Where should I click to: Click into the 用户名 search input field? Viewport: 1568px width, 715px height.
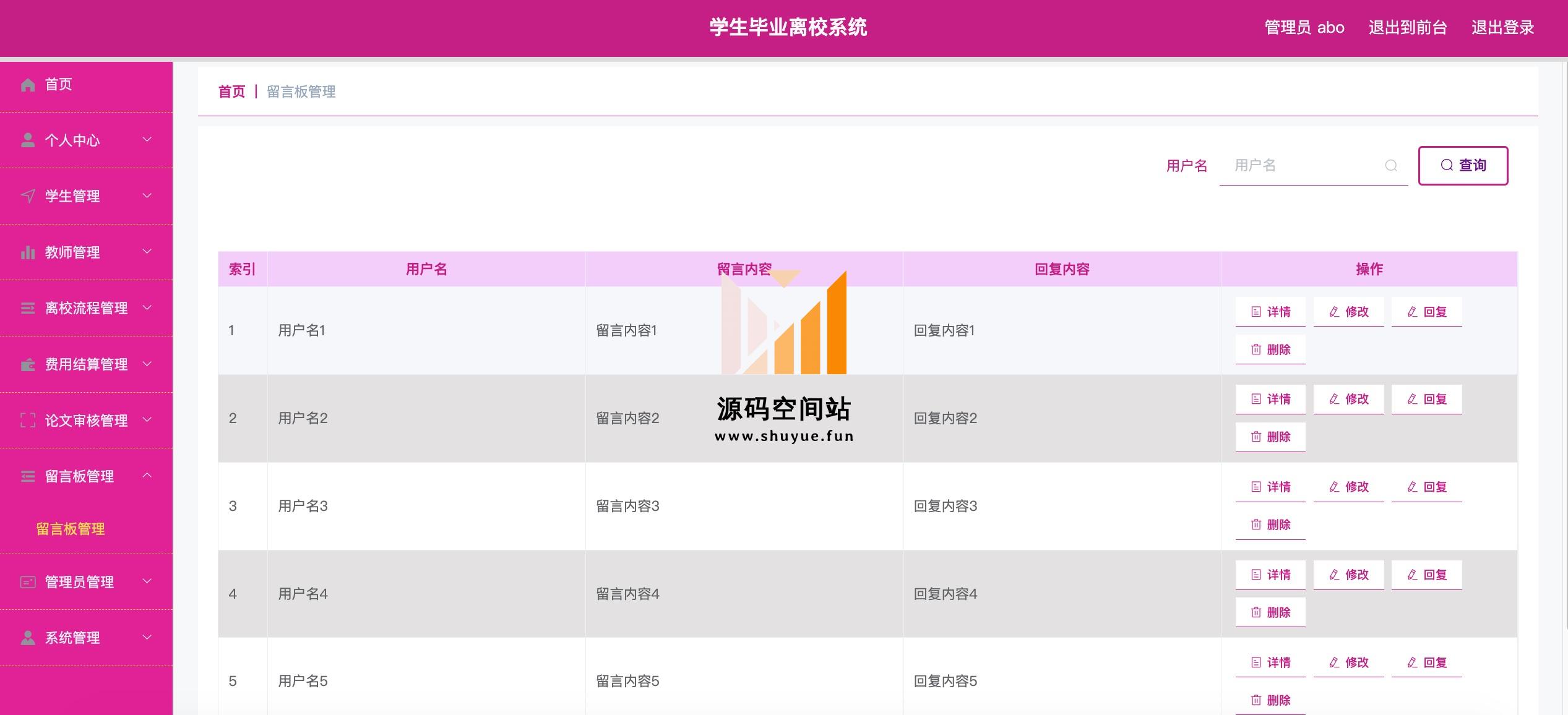(1314, 166)
